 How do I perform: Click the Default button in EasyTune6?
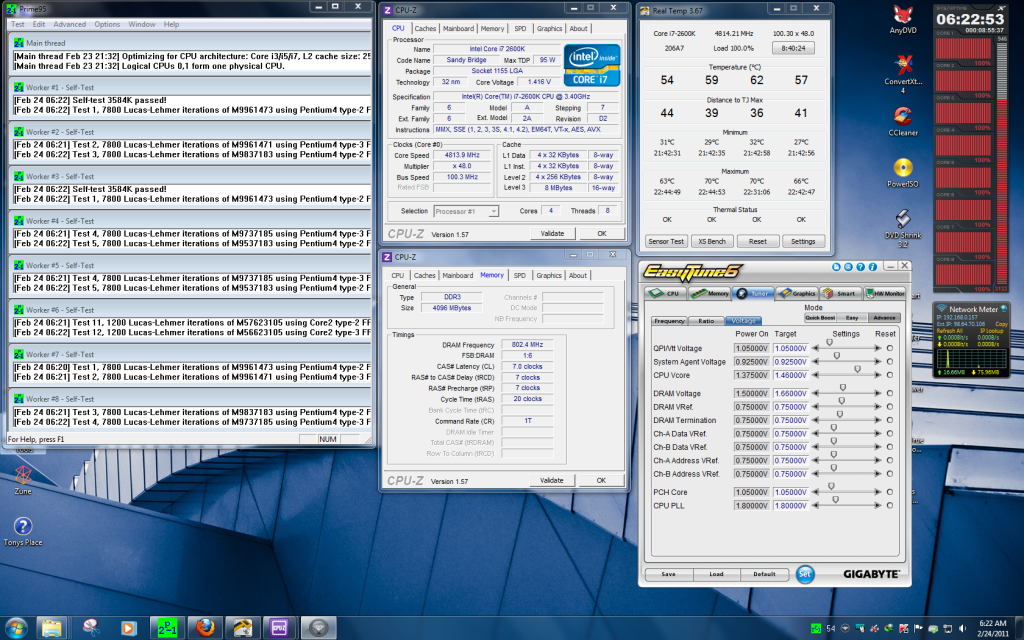click(764, 574)
